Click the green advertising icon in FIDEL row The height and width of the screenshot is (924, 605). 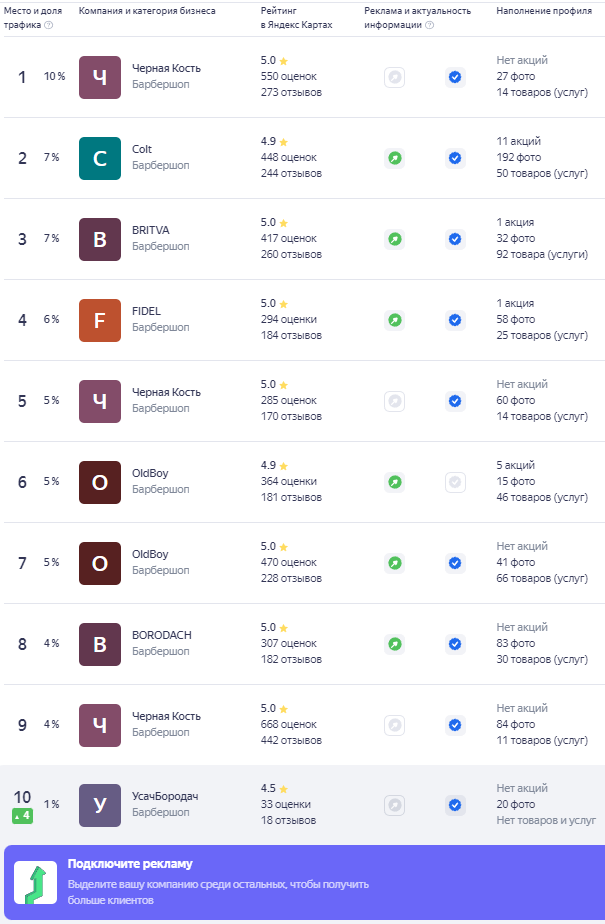point(395,320)
